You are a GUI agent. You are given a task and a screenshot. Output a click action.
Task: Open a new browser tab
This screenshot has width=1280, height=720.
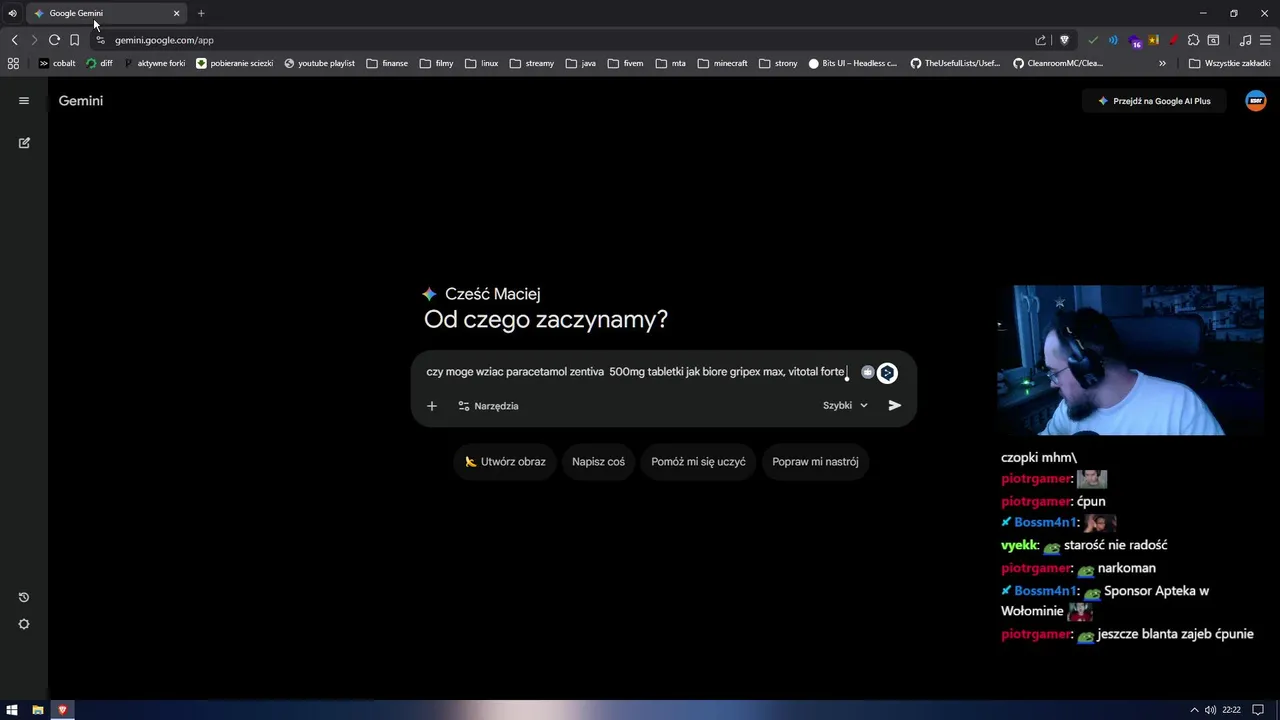[201, 13]
